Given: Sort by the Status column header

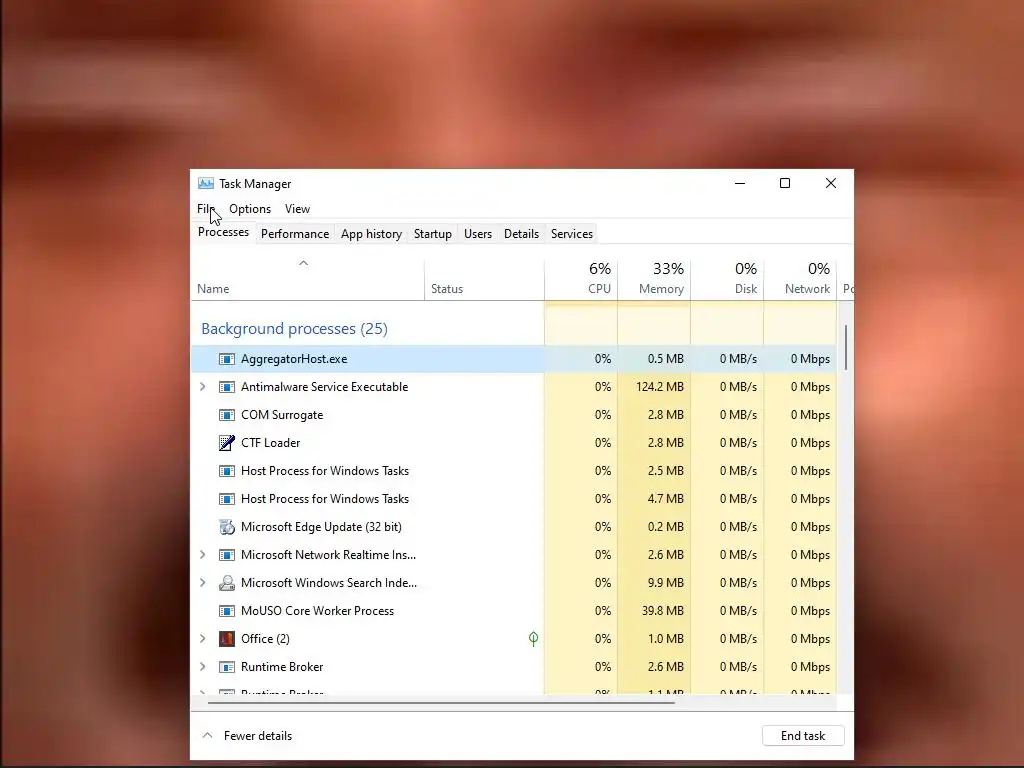Looking at the screenshot, I should [484, 280].
